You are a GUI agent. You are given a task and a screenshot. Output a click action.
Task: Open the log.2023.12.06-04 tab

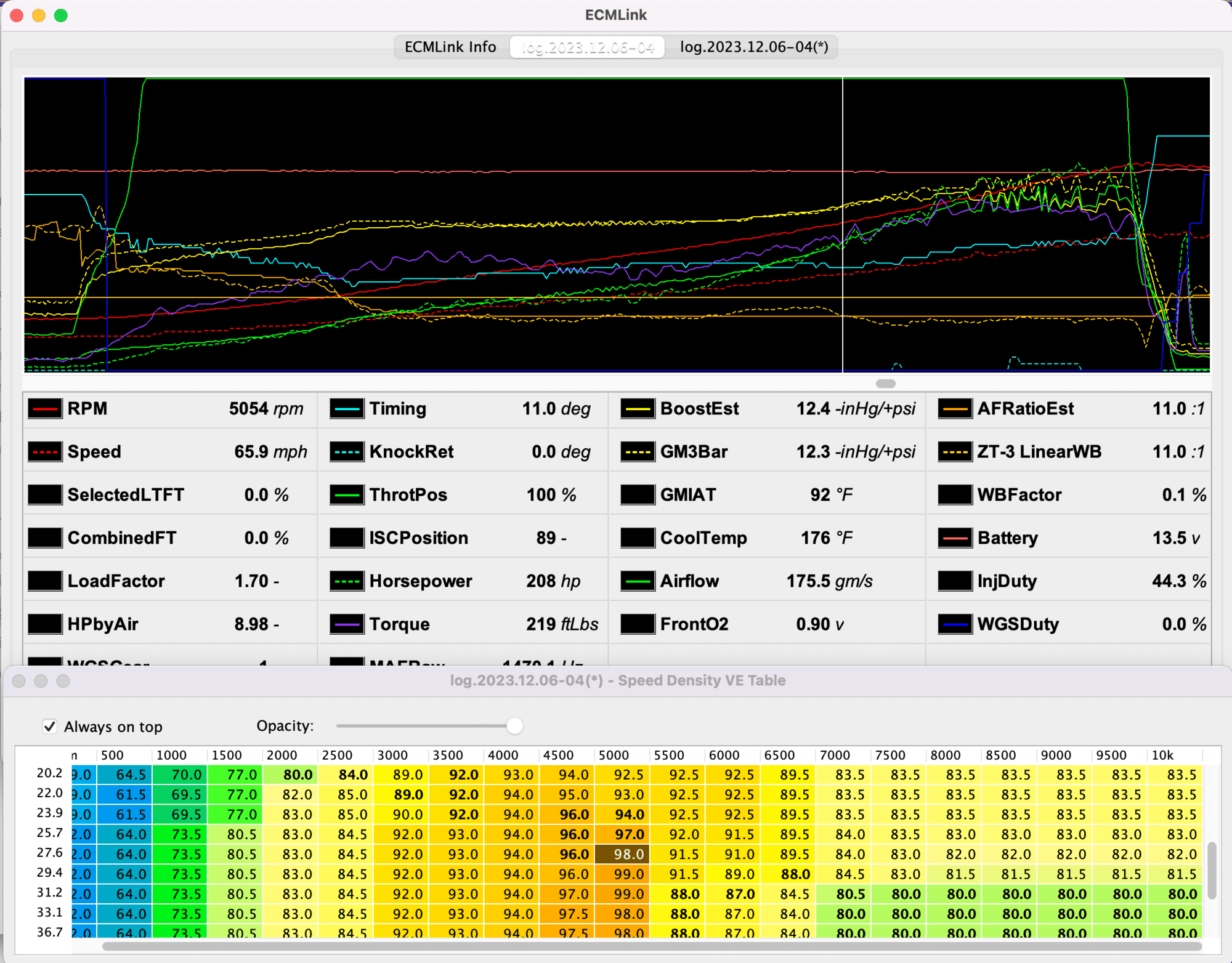click(x=587, y=47)
